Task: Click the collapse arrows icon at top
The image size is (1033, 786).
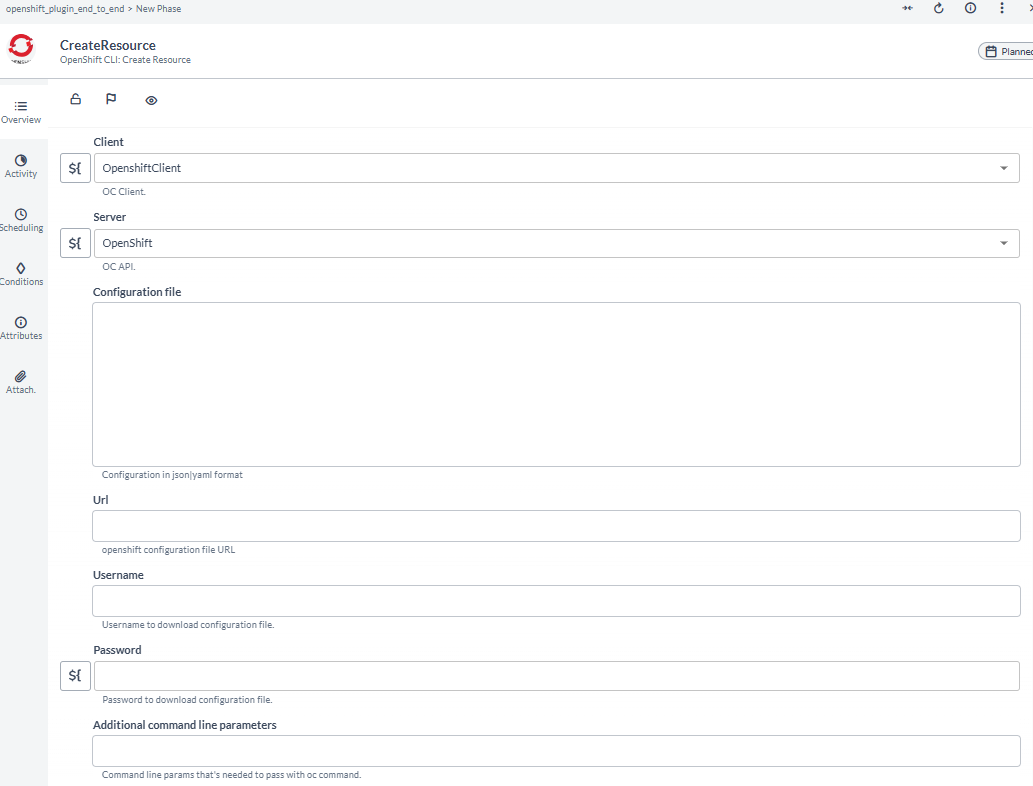Action: click(x=907, y=9)
